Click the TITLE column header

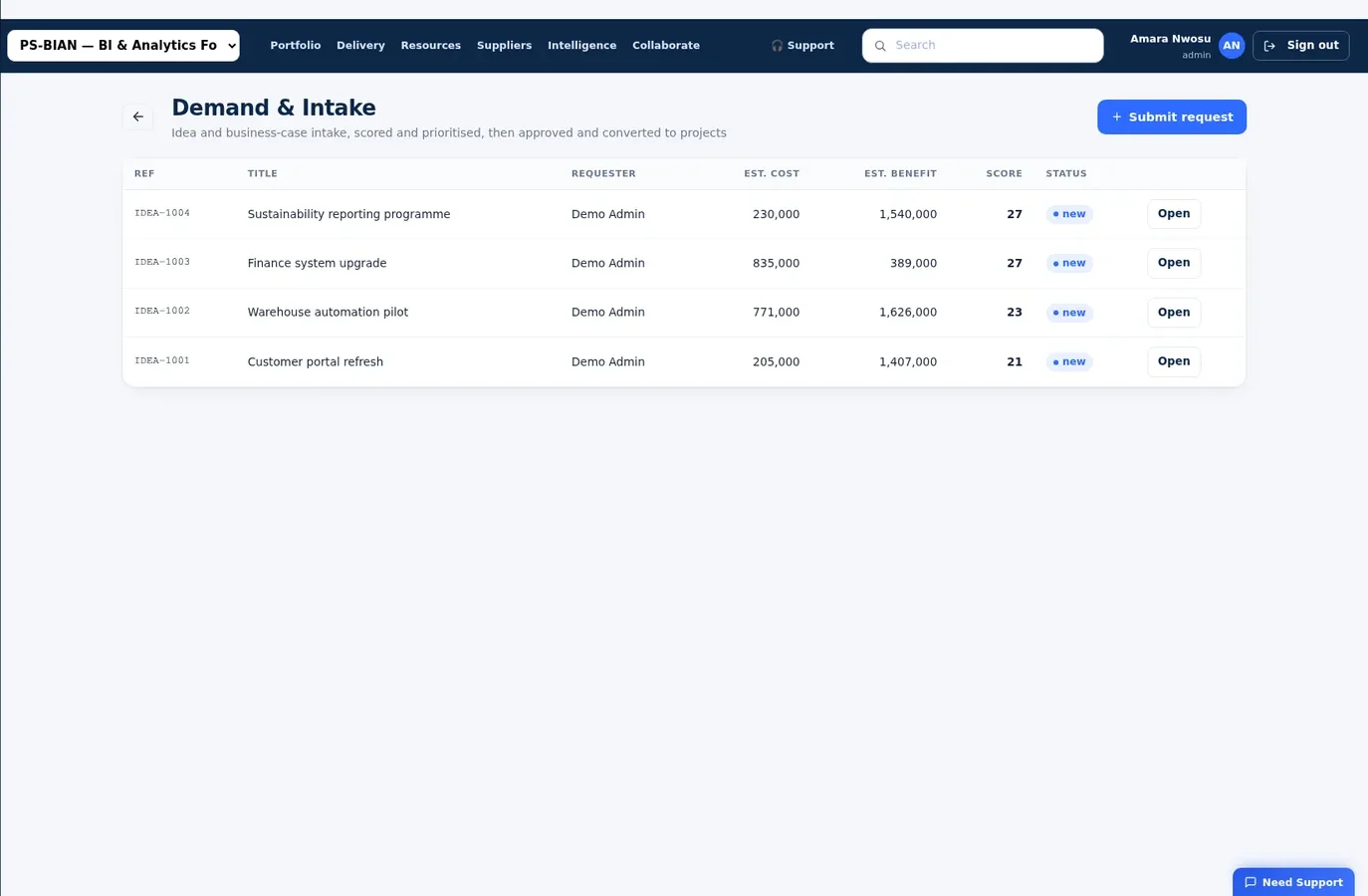[263, 173]
